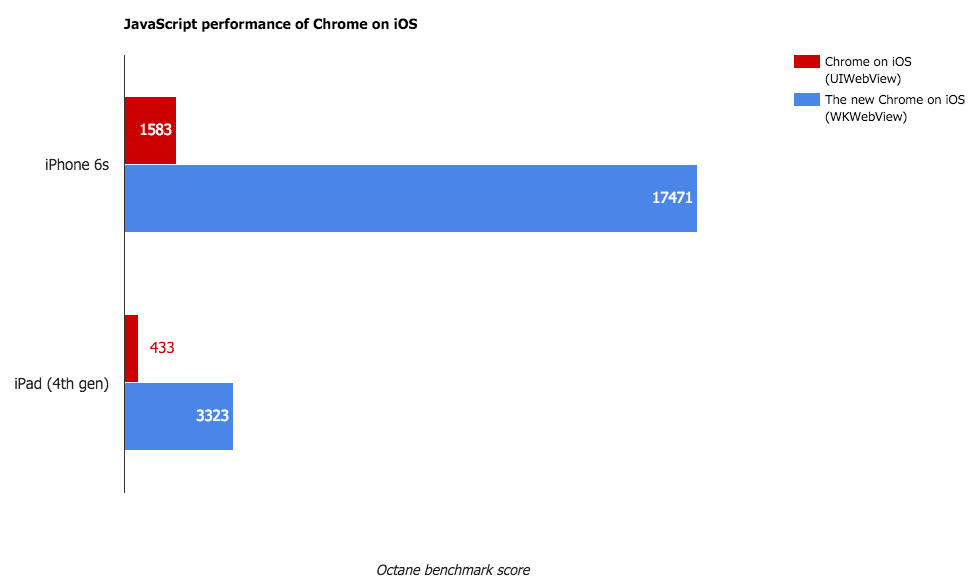Click the 'iPhone 6s' axis category label
Image resolution: width=972 pixels, height=583 pixels.
click(77, 165)
